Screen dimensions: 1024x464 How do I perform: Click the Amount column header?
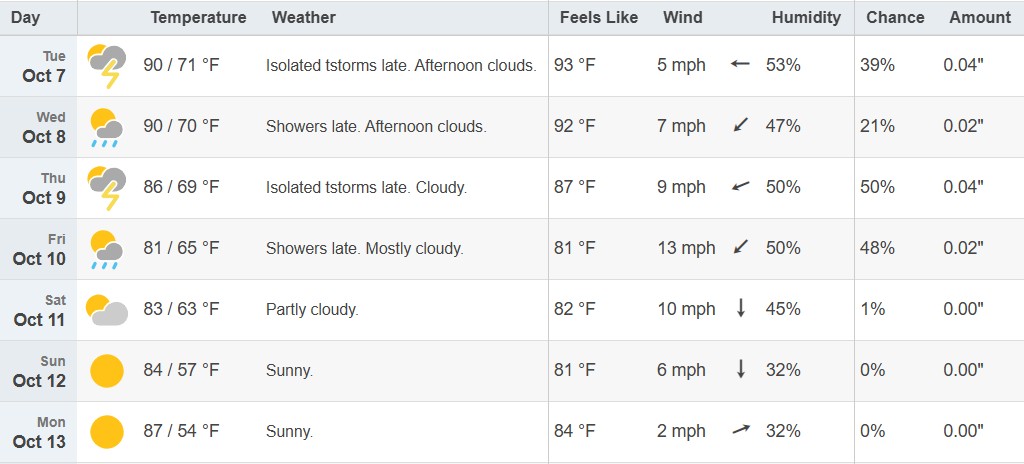(980, 17)
